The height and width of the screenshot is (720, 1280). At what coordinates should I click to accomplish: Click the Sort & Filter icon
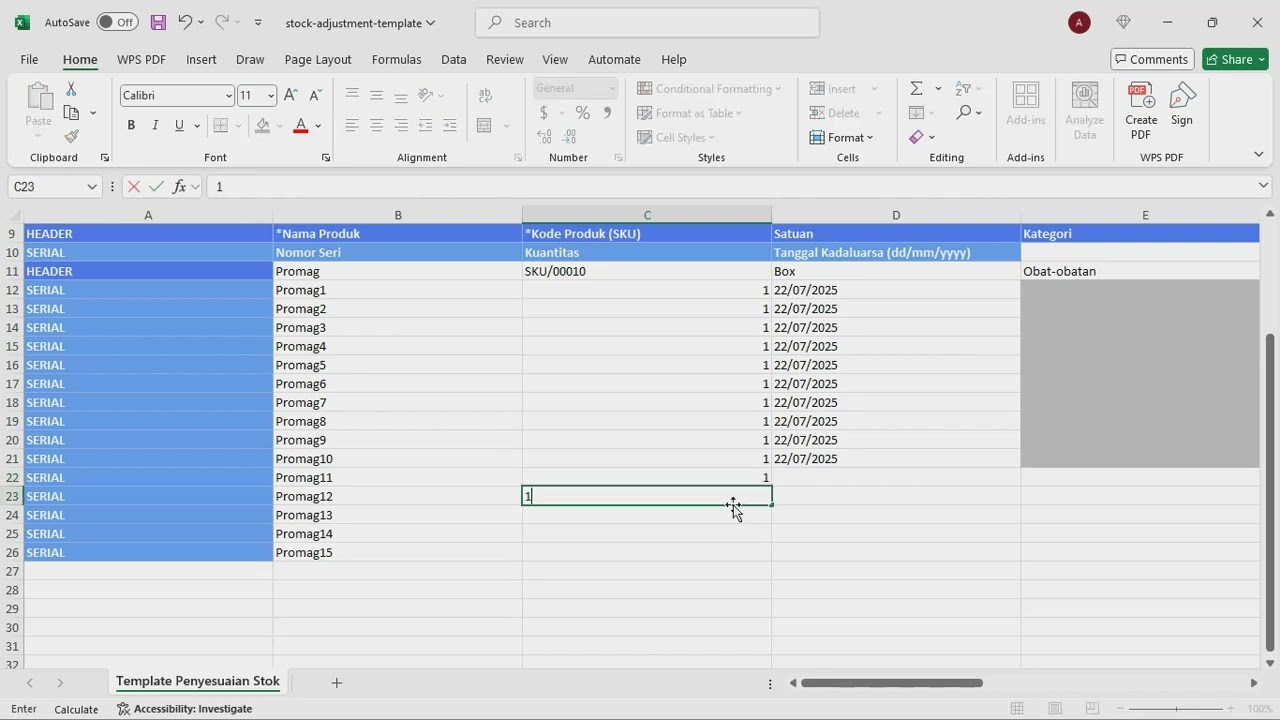[x=963, y=88]
